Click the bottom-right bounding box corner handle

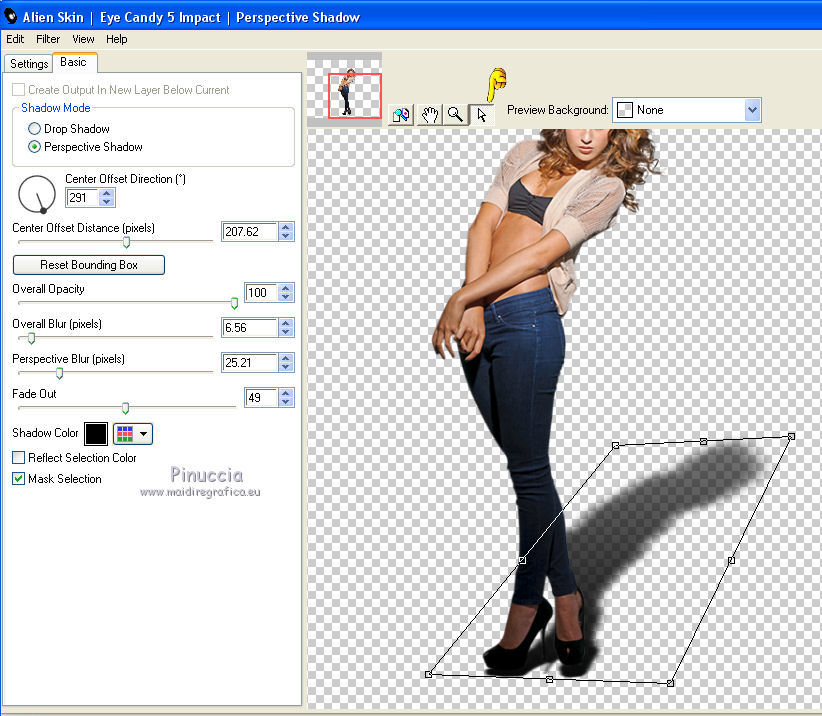[670, 683]
